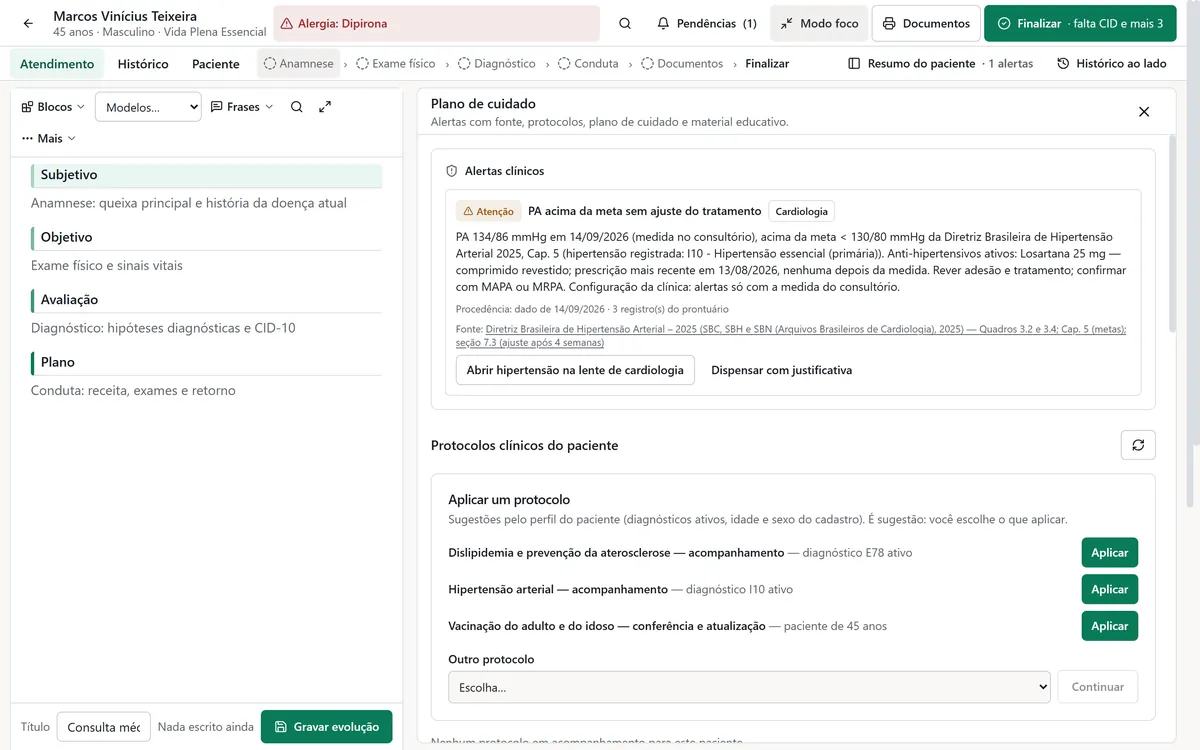Click the Atenção warning badge
This screenshot has height=750, width=1200.
[x=489, y=211]
